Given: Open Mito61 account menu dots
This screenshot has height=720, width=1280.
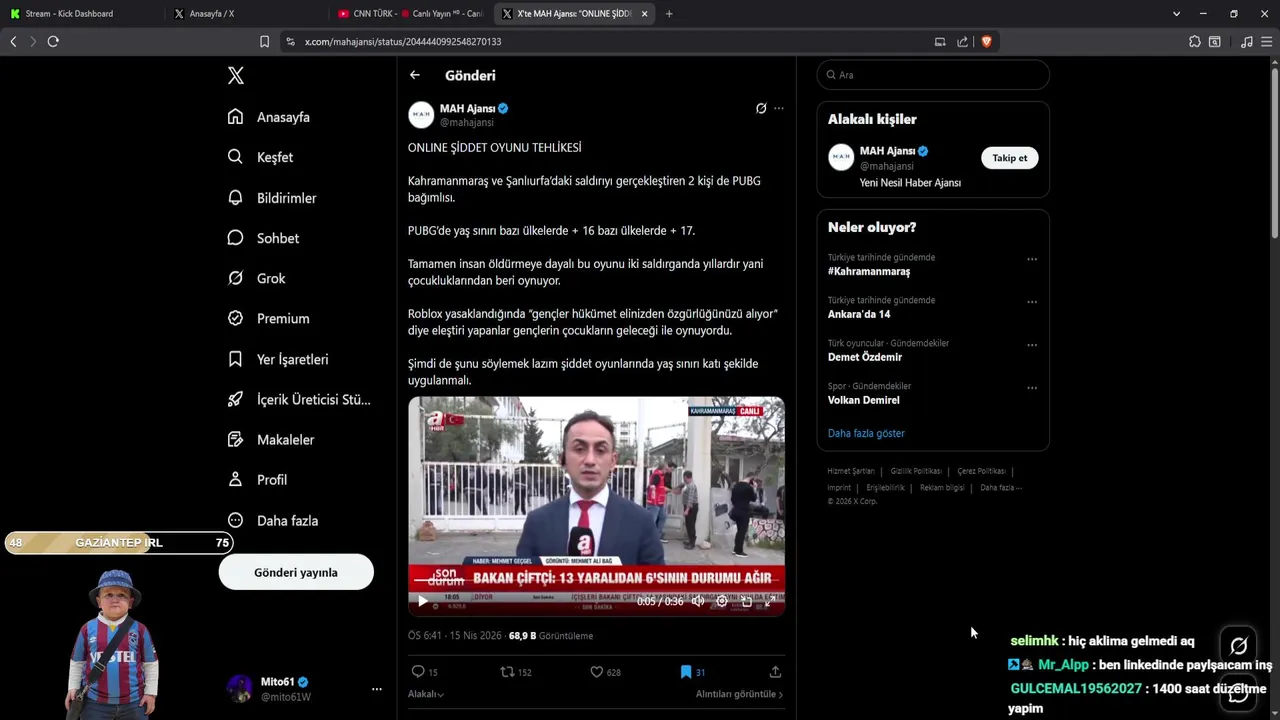Looking at the screenshot, I should [376, 689].
